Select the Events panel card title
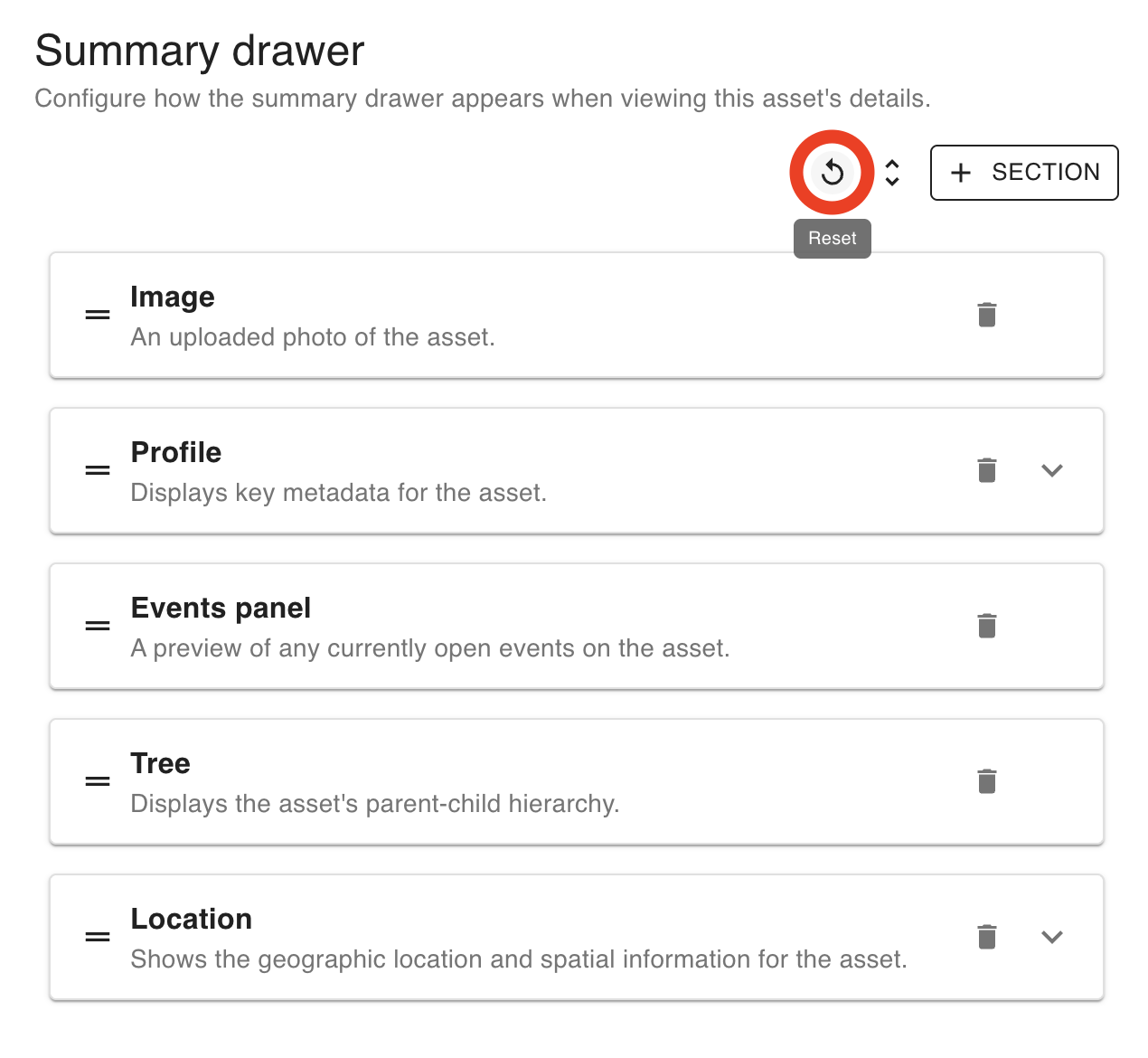This screenshot has height=1058, width=1148. (221, 609)
